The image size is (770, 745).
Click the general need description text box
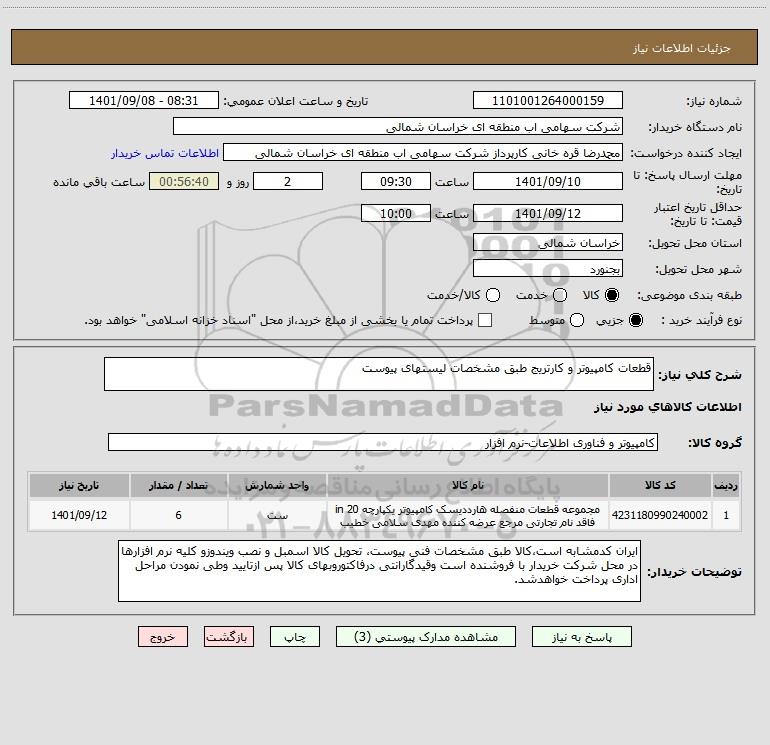pyautogui.click(x=379, y=374)
